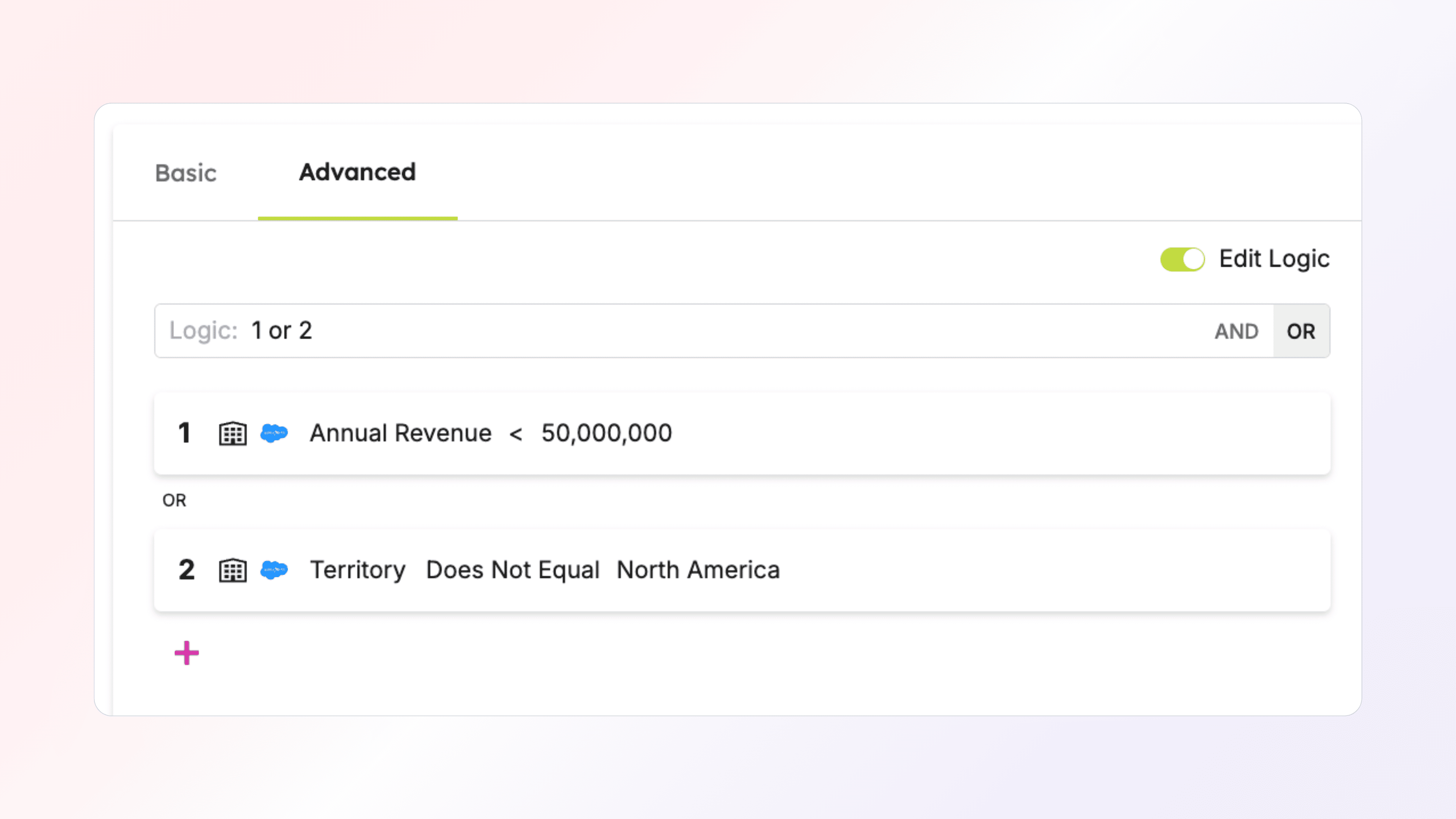
Task: Add a new condition with the plus icon
Action: [x=187, y=653]
